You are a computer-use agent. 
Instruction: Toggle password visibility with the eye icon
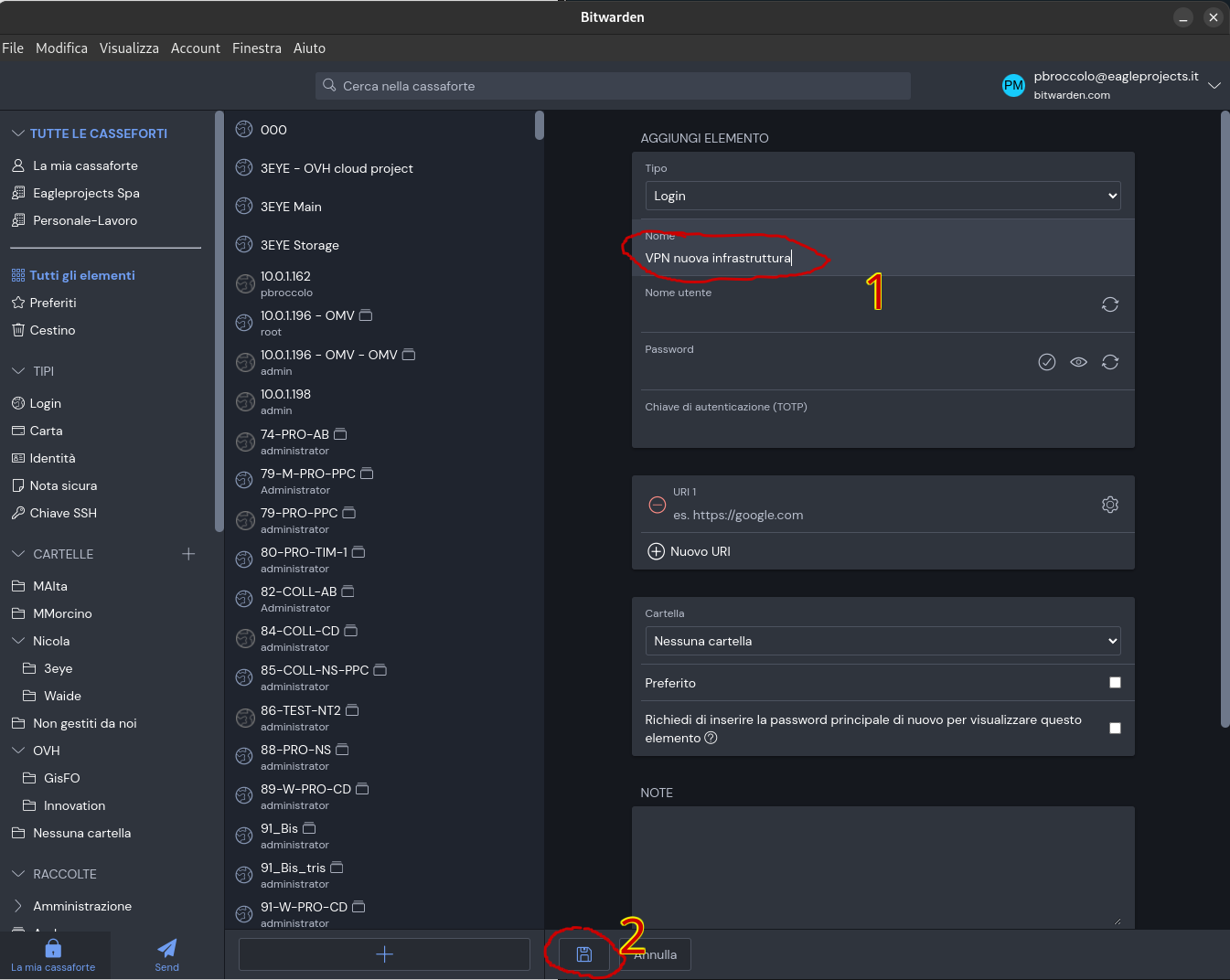[1078, 362]
